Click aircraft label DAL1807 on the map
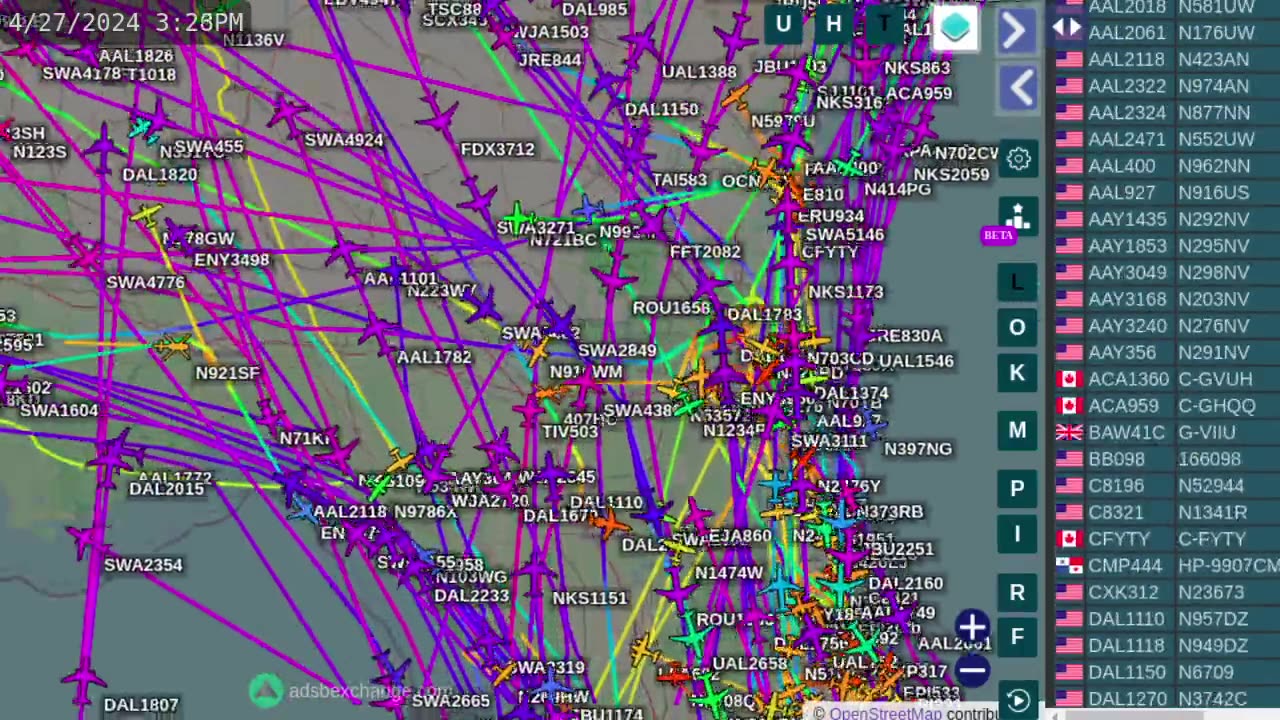1280x720 pixels. (x=141, y=706)
